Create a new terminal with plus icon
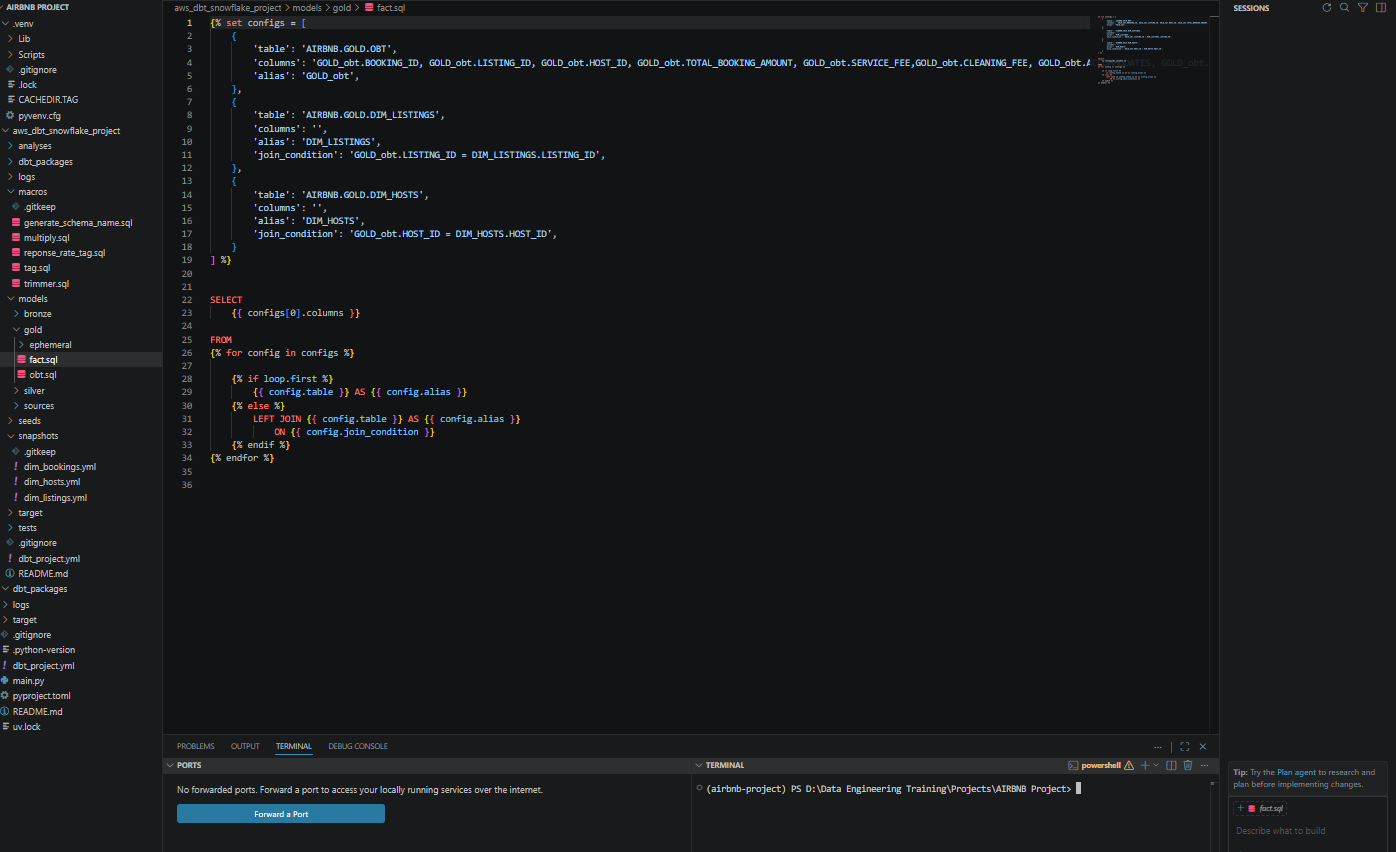1396x852 pixels. [x=1144, y=765]
